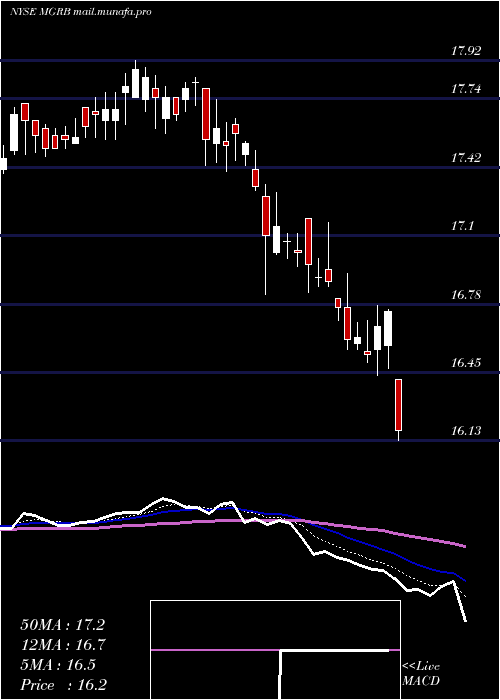
Task: Select the 16.78 price axis label
Action: [466, 295]
